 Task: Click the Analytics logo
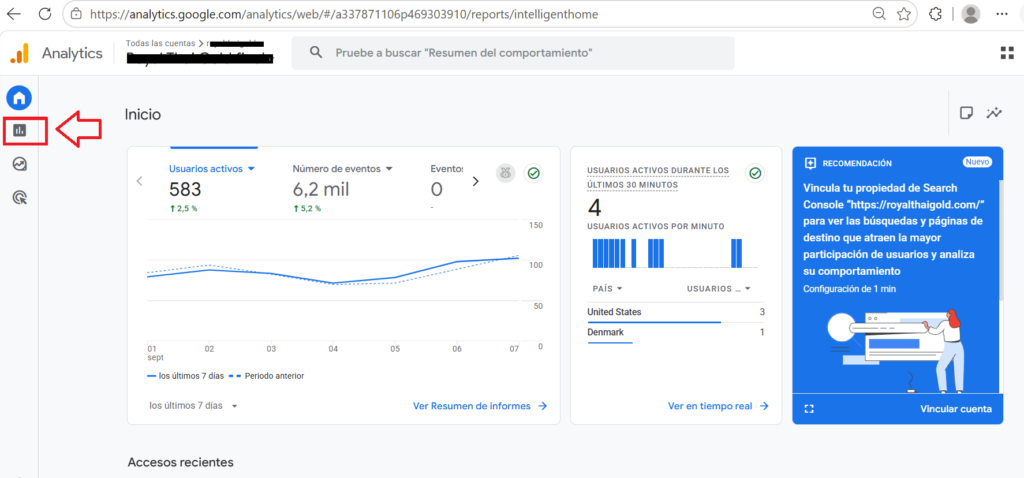click(x=56, y=53)
